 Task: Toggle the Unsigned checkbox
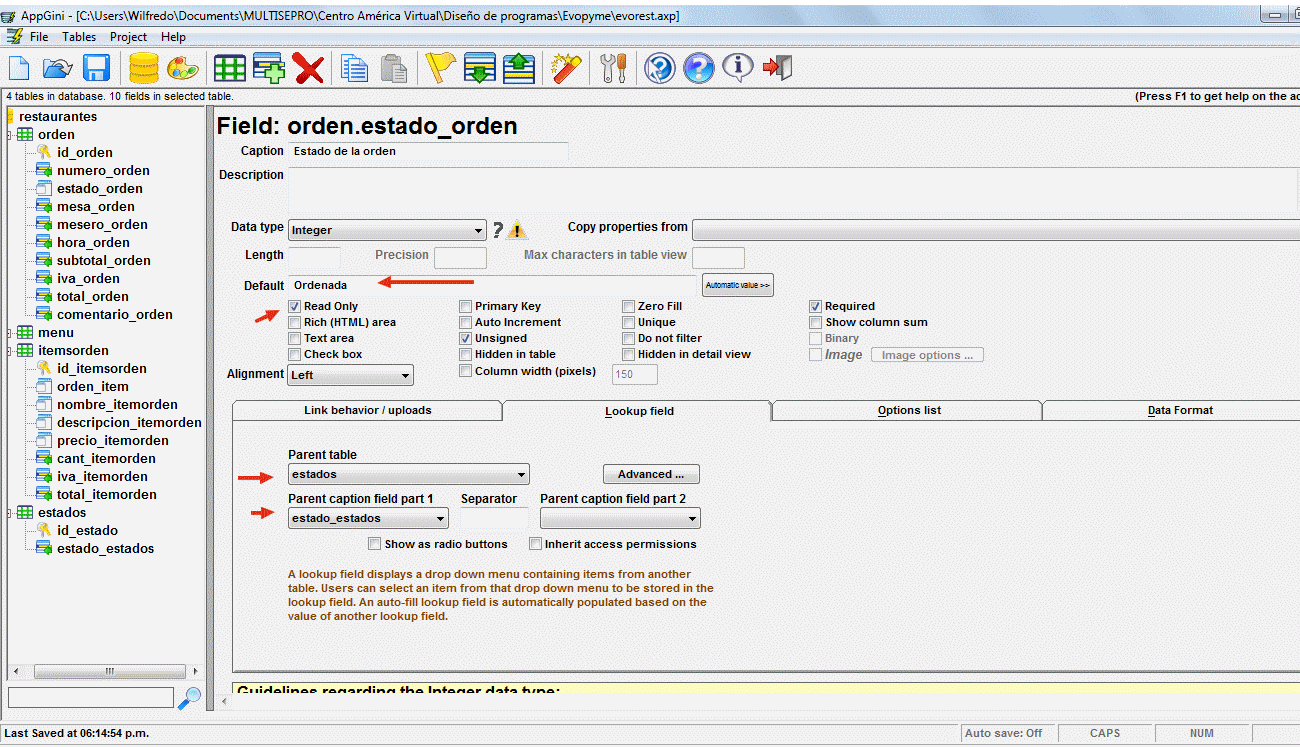(466, 338)
